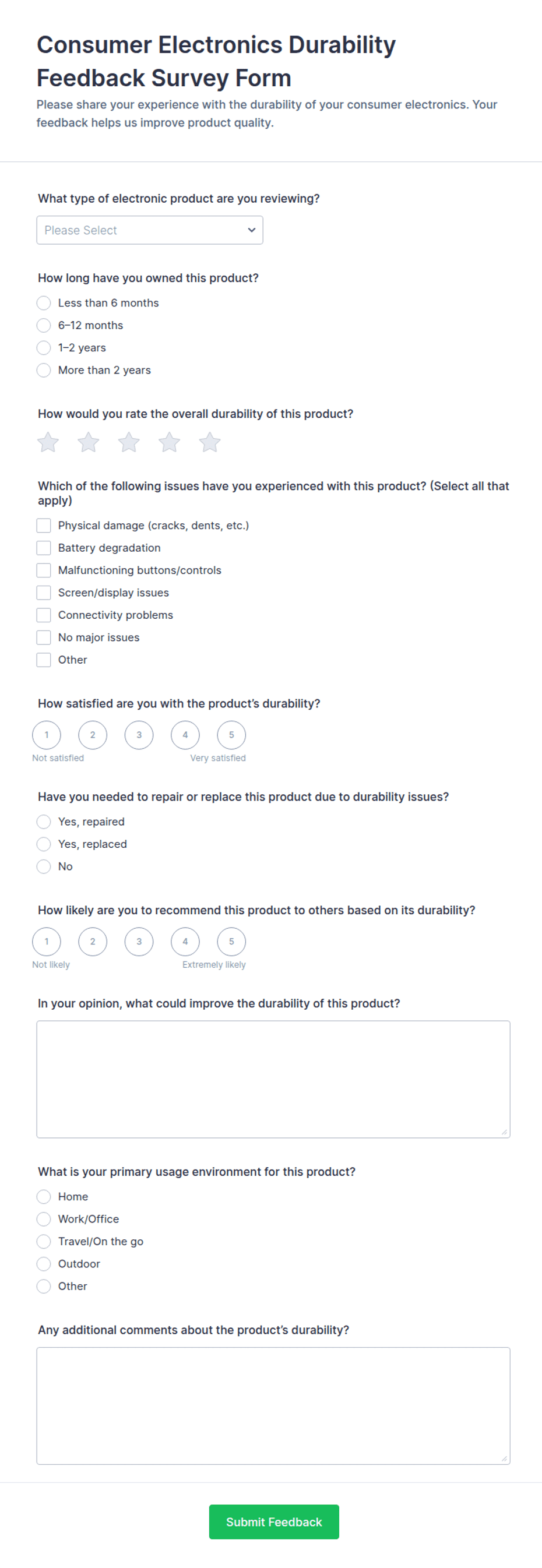
Task: Give five stars for overall durability
Action: 209,442
